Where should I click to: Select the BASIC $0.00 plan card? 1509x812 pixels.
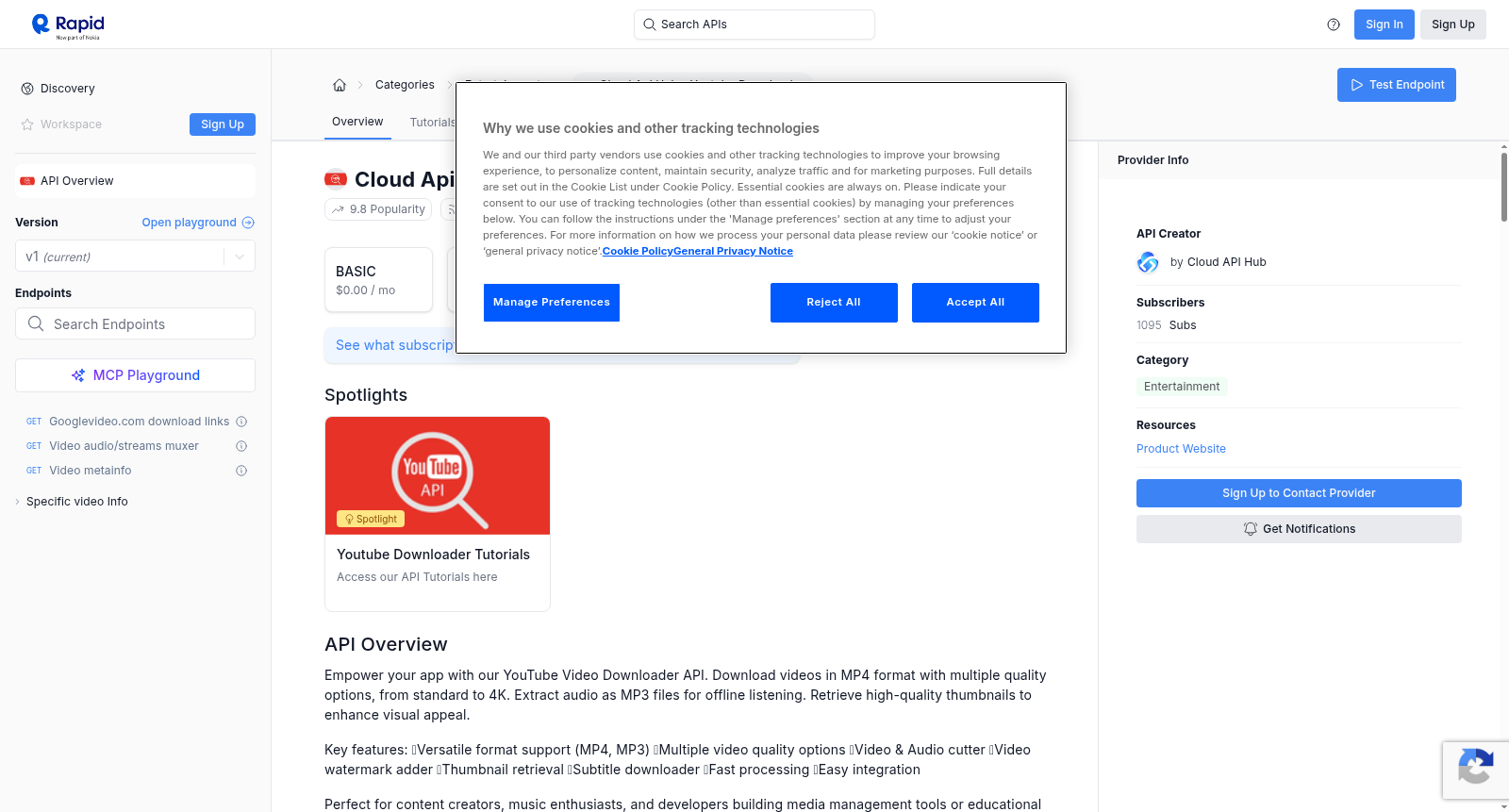click(378, 280)
